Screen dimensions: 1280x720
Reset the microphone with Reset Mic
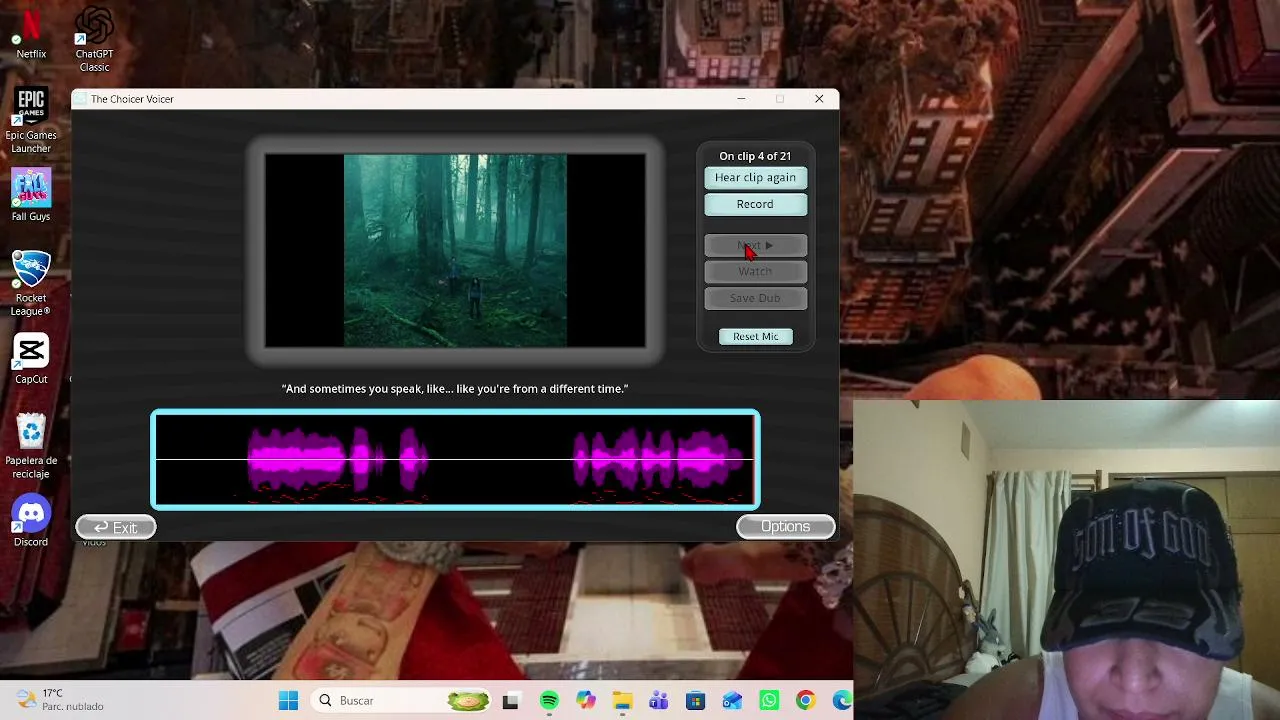click(755, 337)
